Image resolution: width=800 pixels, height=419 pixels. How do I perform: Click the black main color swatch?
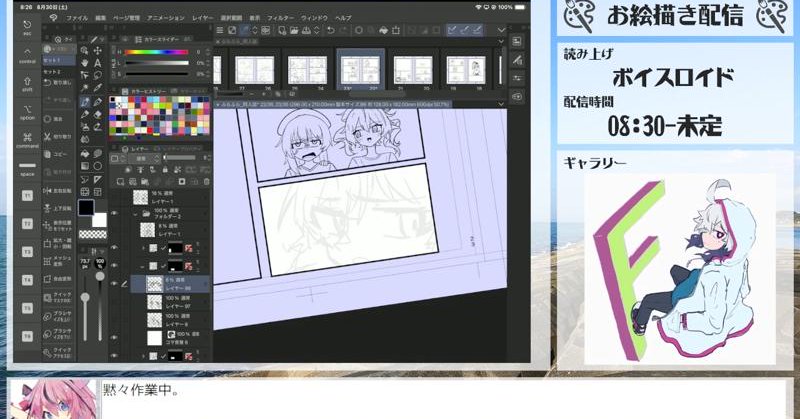(86, 208)
